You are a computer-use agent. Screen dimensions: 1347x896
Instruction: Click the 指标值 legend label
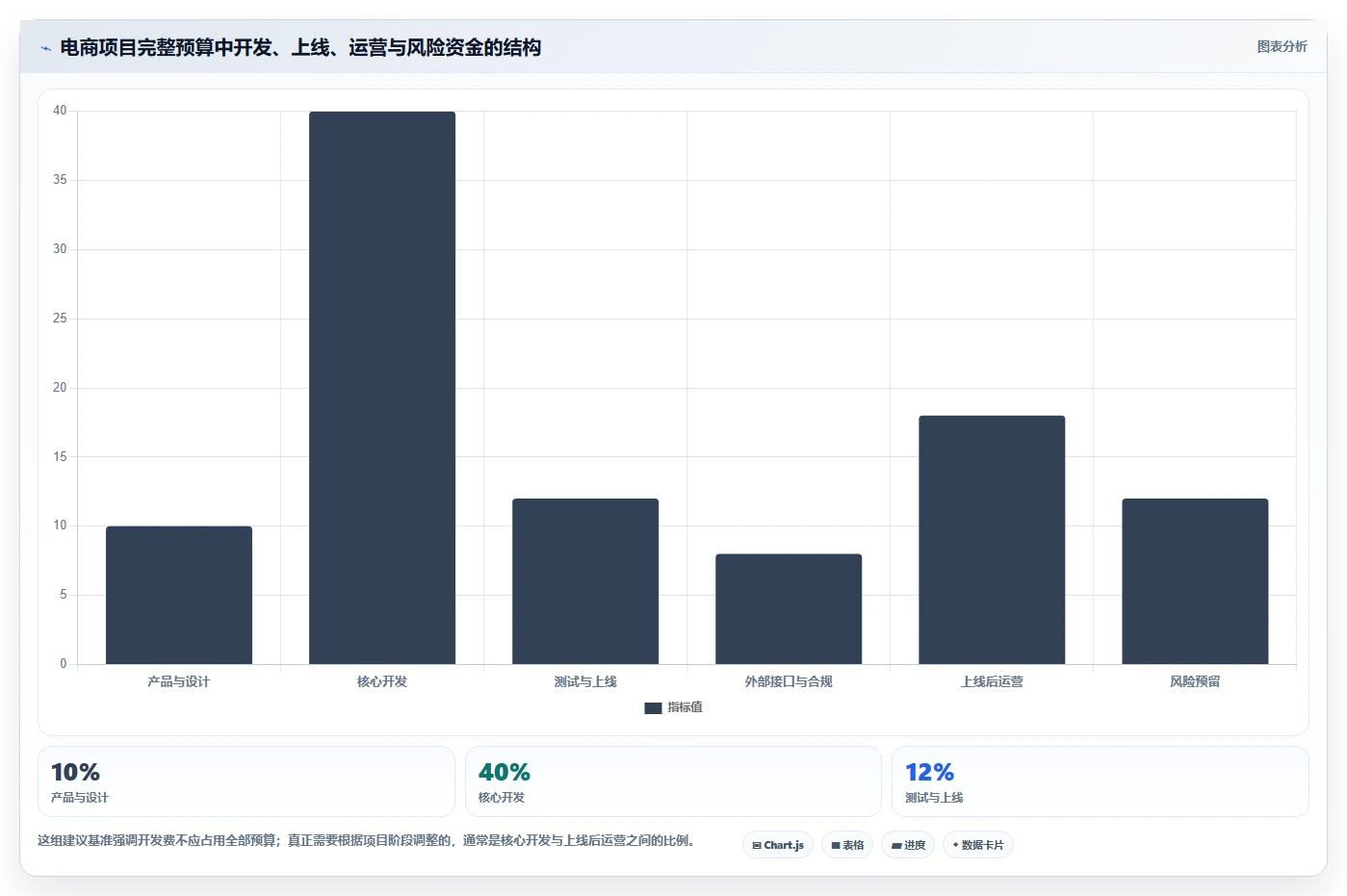pyautogui.click(x=685, y=707)
